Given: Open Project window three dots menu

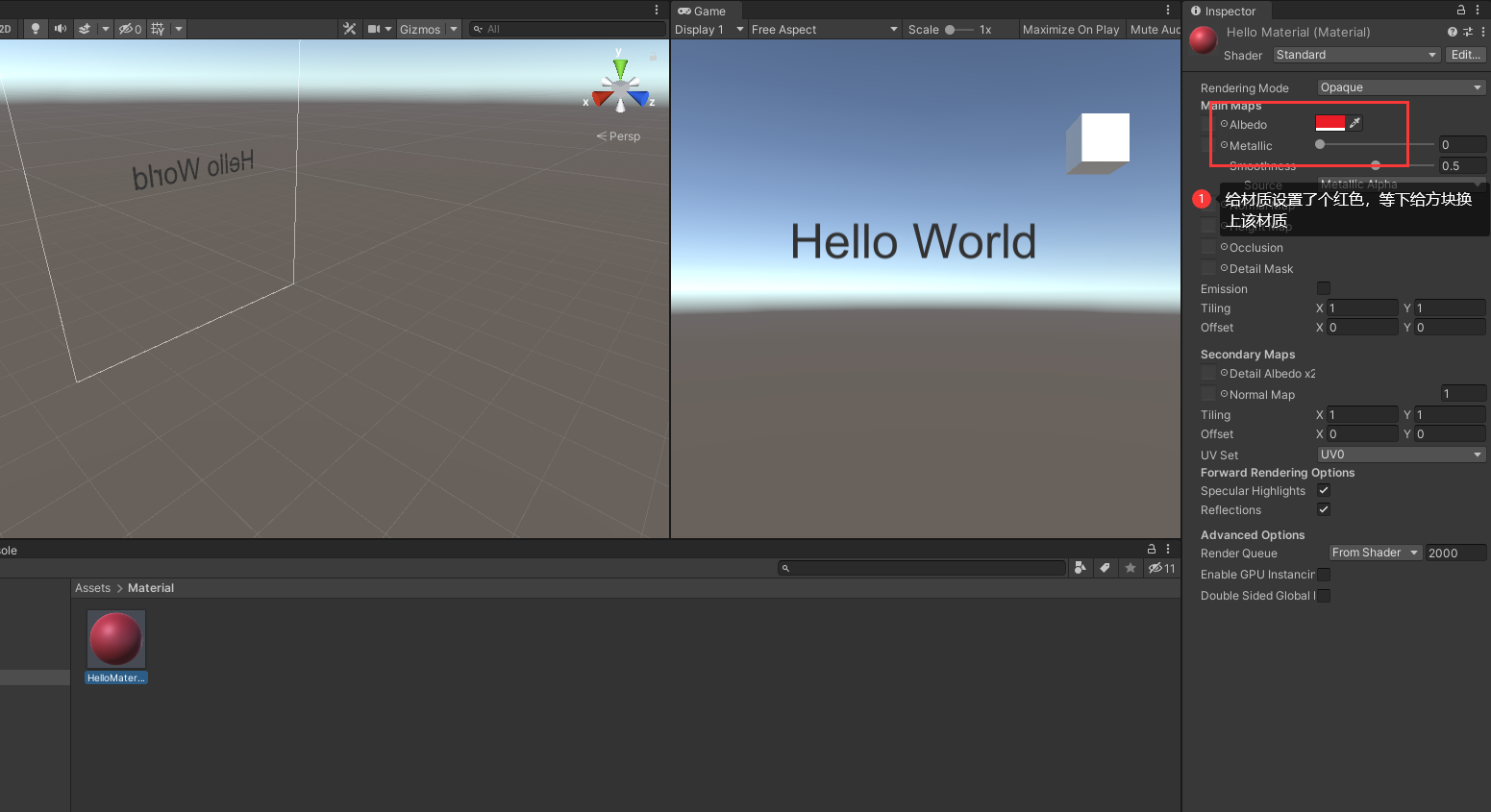Looking at the screenshot, I should (1168, 549).
